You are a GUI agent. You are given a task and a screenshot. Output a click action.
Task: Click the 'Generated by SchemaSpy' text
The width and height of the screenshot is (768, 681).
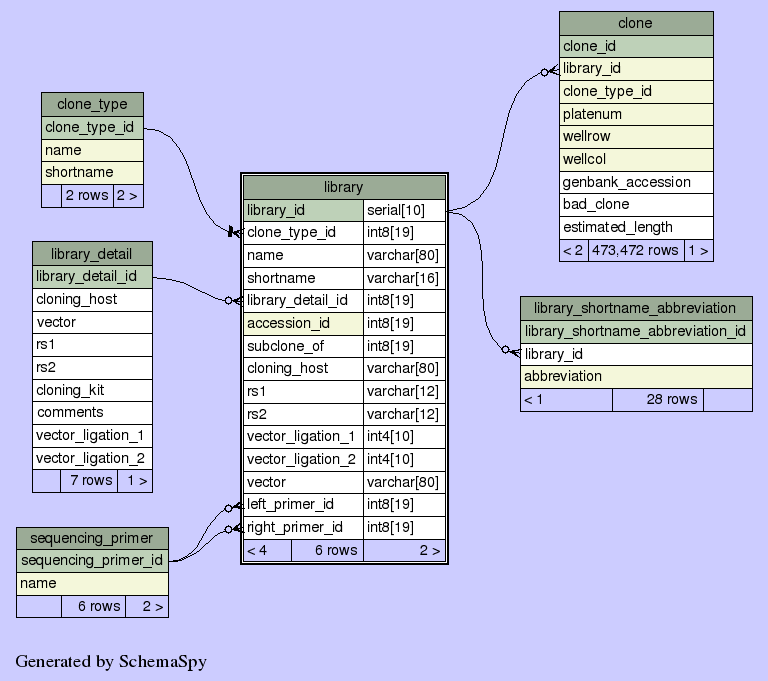point(111,661)
